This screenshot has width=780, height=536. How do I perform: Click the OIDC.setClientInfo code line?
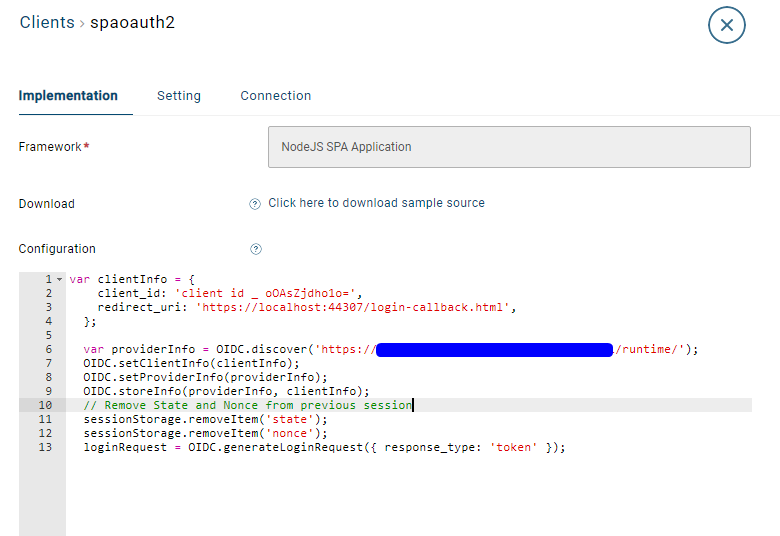coord(192,363)
